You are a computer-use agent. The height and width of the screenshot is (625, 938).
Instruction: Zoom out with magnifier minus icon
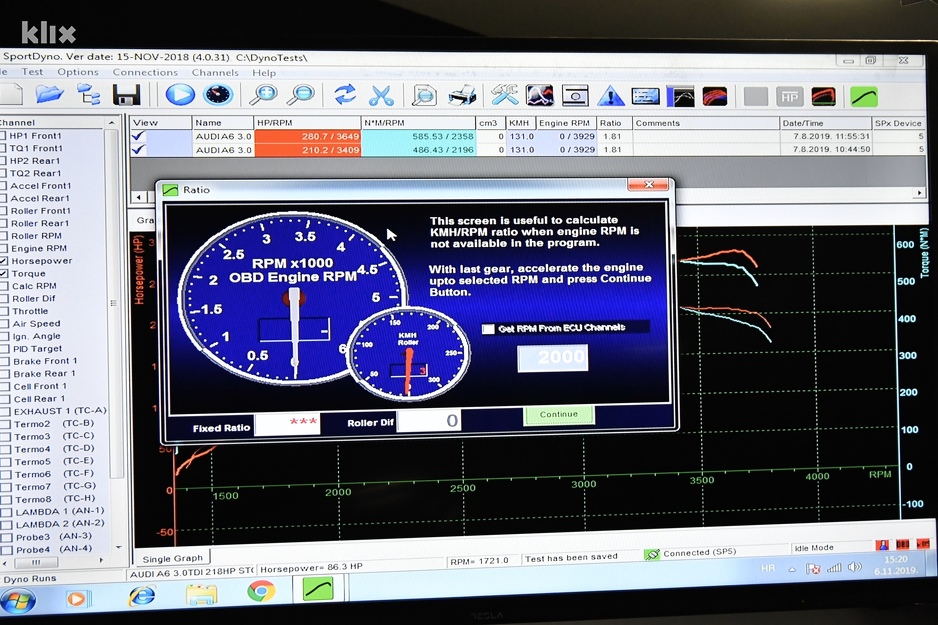(x=301, y=94)
